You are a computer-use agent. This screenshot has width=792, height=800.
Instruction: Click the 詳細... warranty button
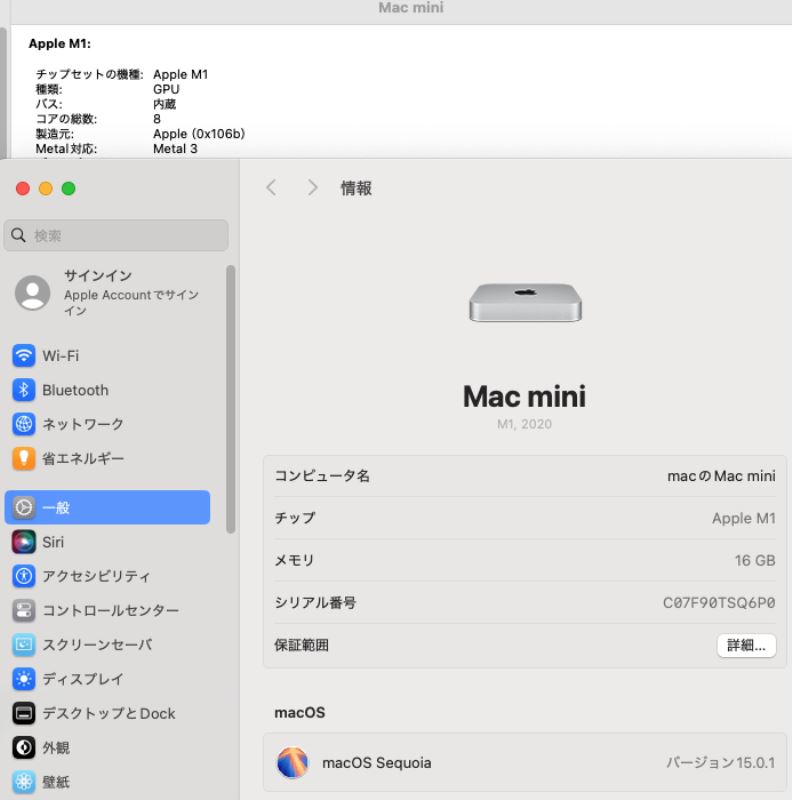point(747,645)
